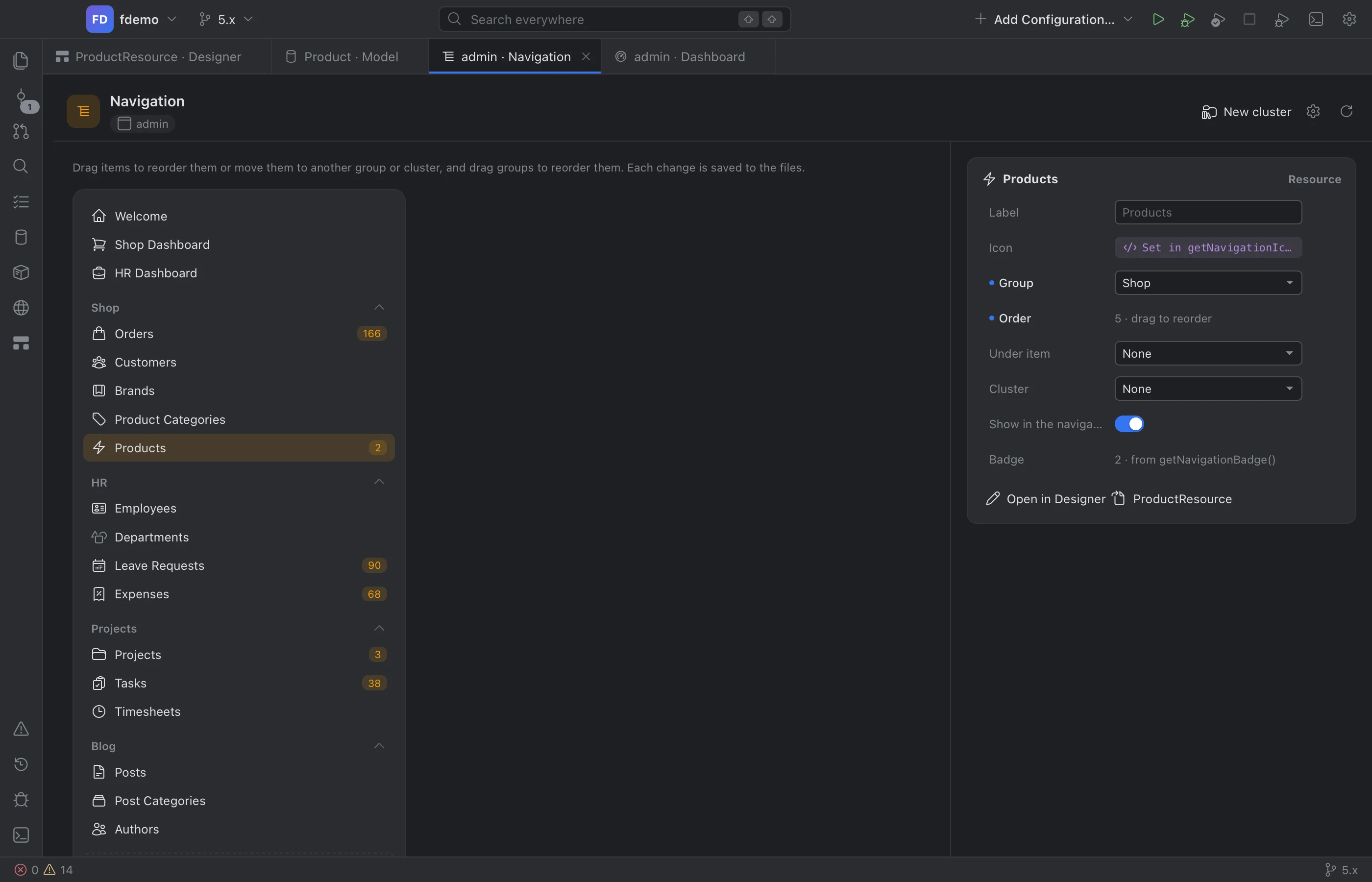Close the admin · Navigation tab
Viewport: 1372px width, 882px height.
coord(586,57)
